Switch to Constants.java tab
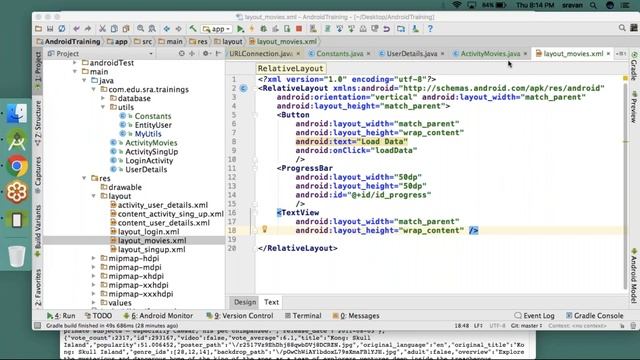The image size is (640, 360). 340,53
